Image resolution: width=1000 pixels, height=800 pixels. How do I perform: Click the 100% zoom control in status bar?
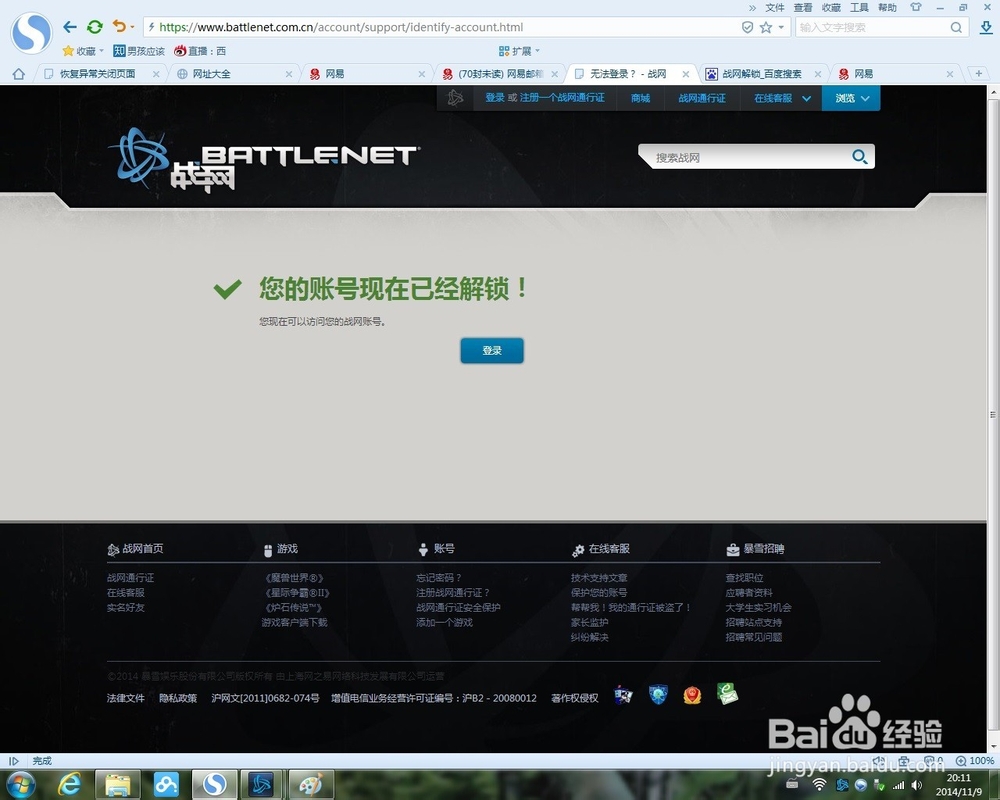975,760
